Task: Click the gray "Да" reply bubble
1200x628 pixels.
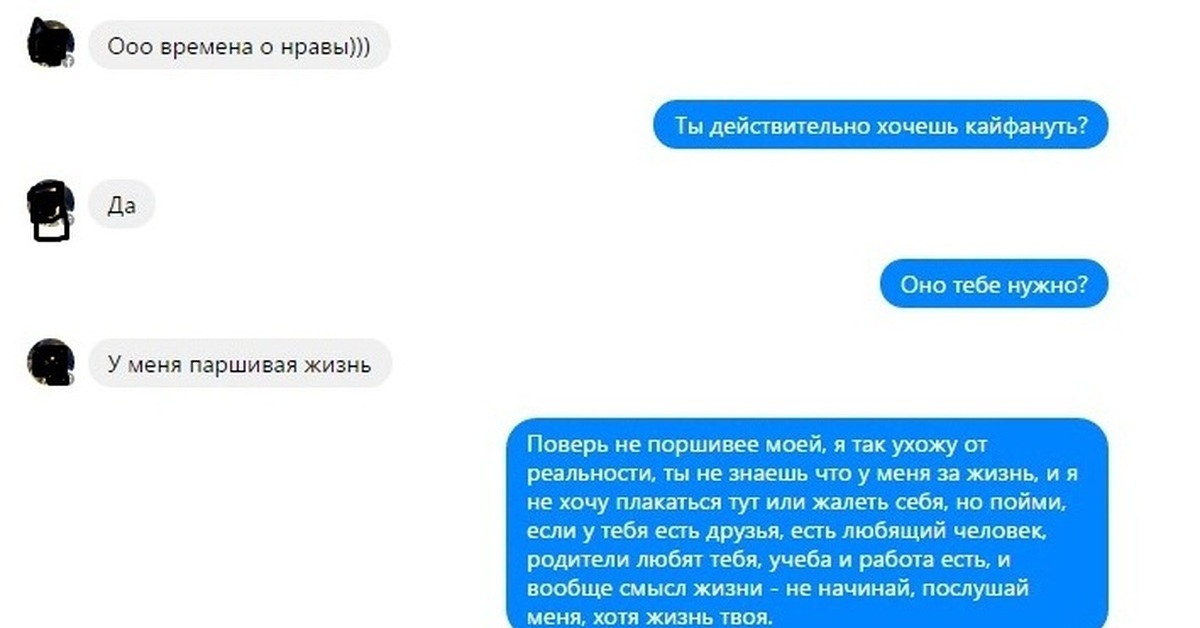Action: click(x=121, y=205)
